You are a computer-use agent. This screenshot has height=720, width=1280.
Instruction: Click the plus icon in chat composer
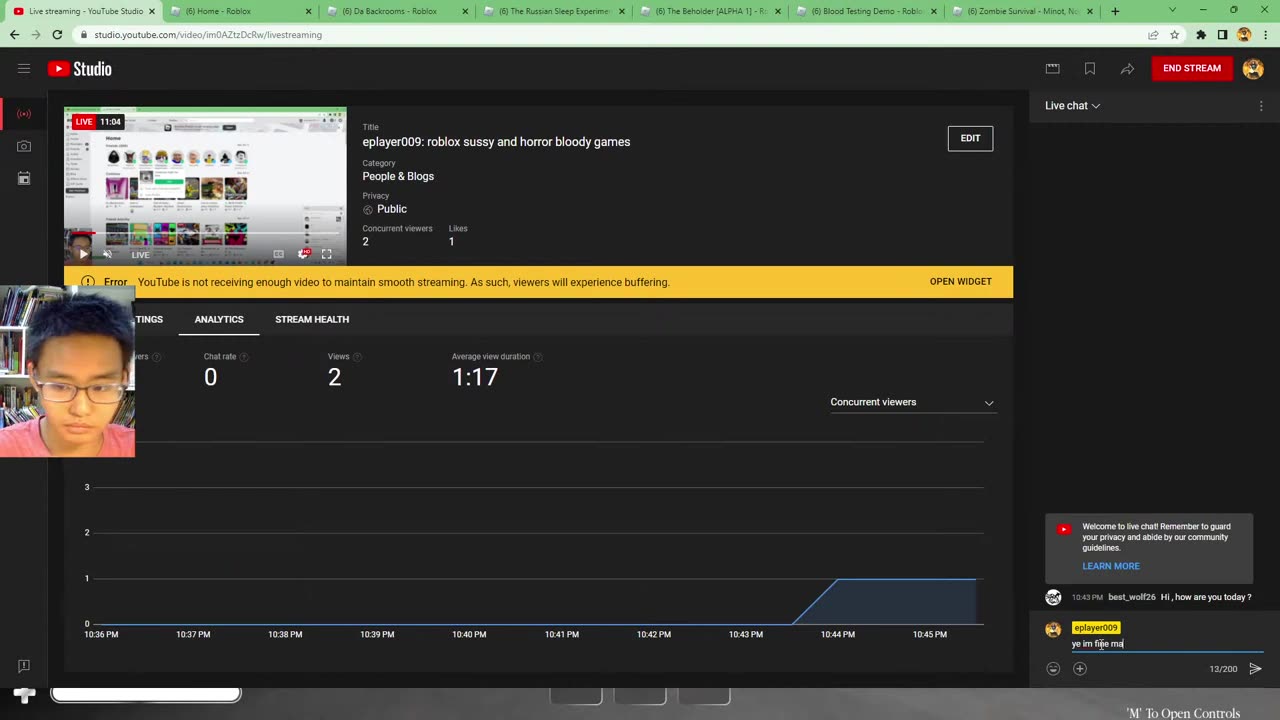point(1080,668)
